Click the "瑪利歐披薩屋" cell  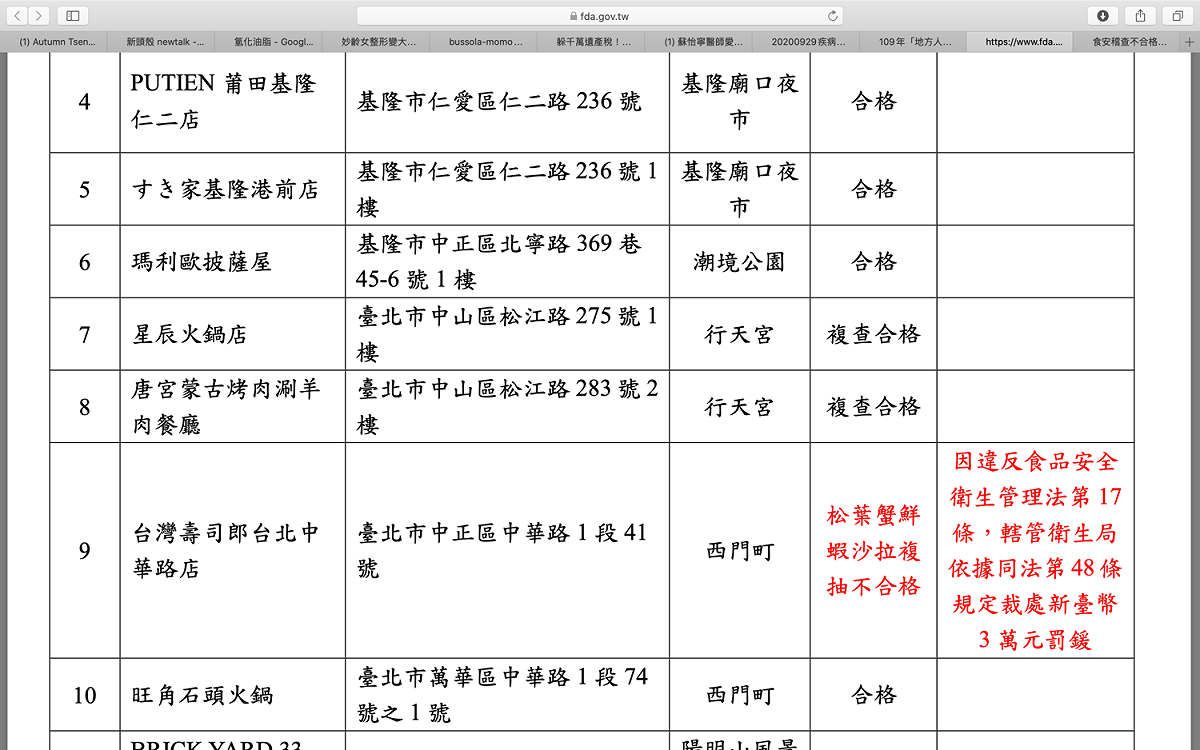click(x=233, y=262)
